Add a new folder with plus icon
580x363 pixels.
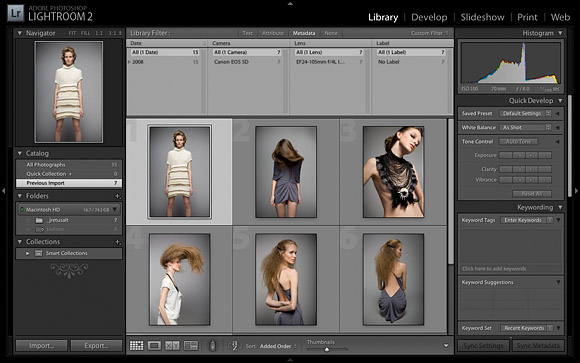[x=117, y=196]
